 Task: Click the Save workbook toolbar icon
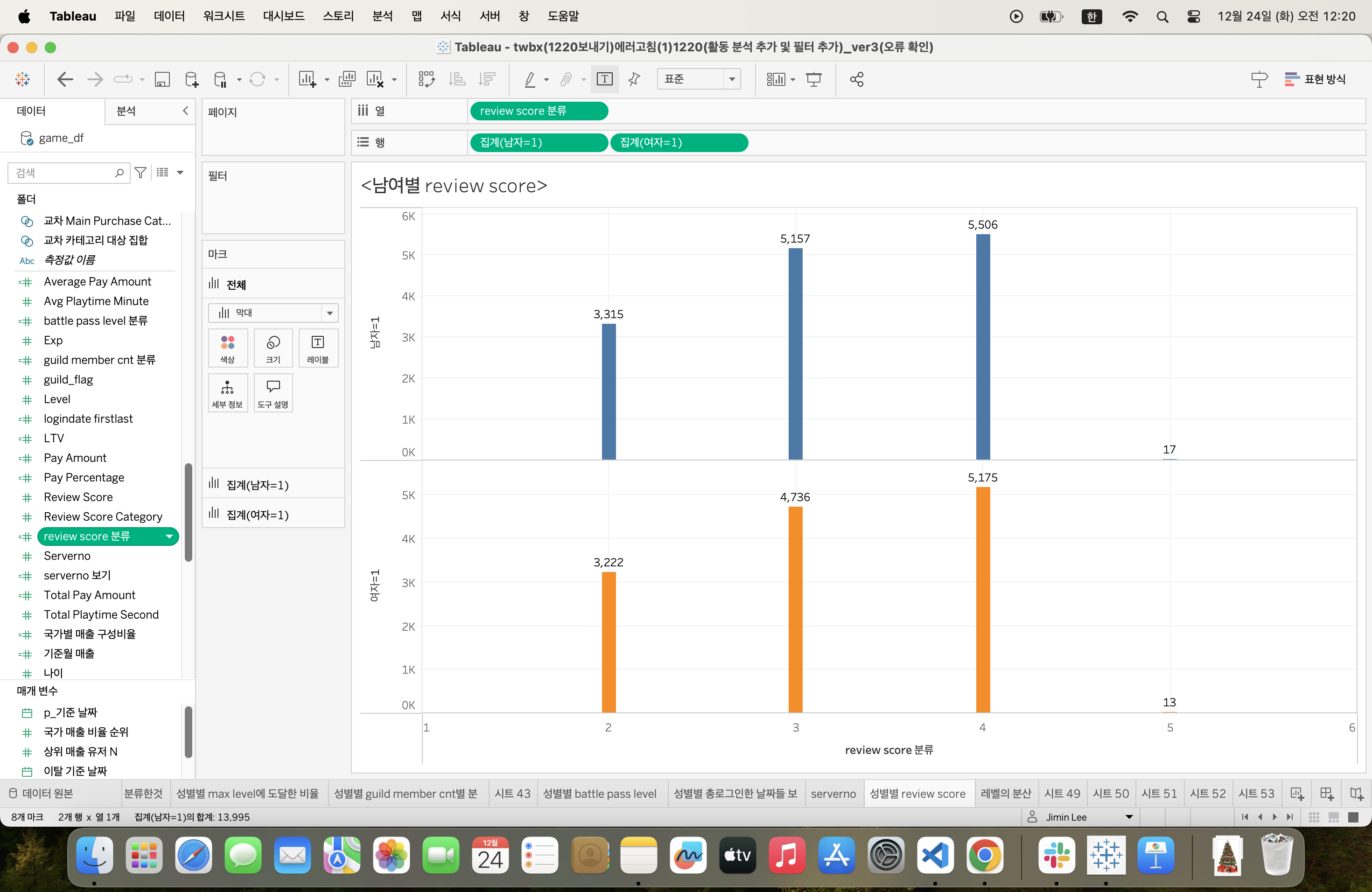[x=162, y=79]
